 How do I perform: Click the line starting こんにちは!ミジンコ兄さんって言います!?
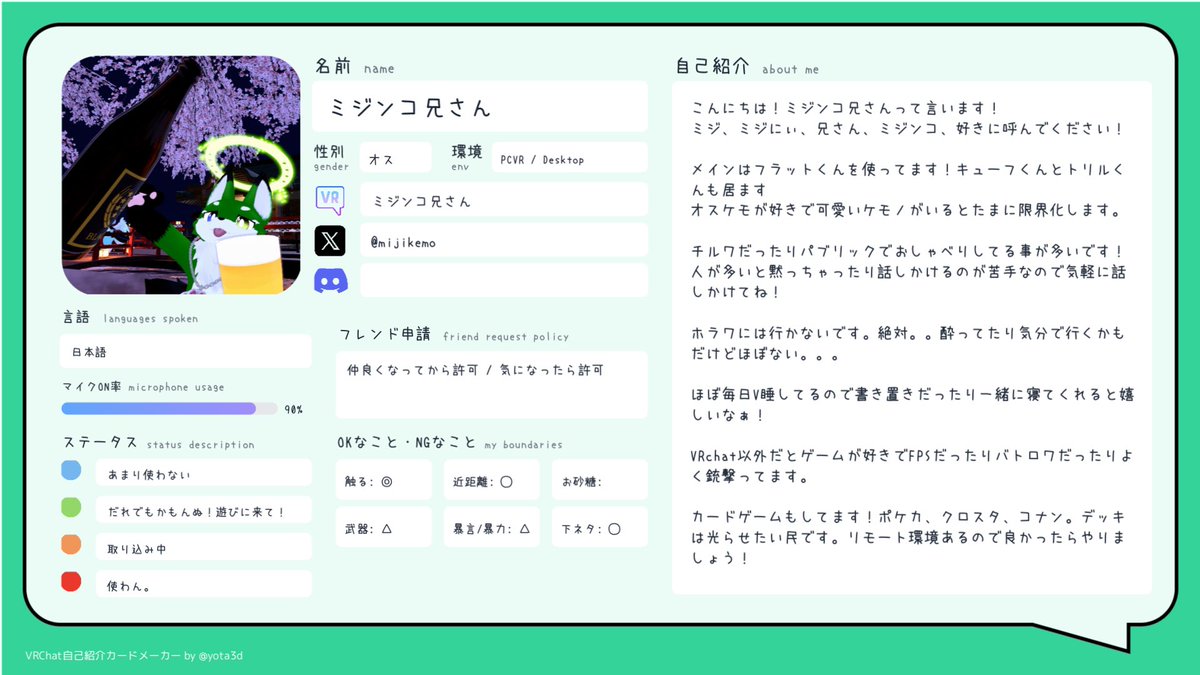click(x=845, y=108)
